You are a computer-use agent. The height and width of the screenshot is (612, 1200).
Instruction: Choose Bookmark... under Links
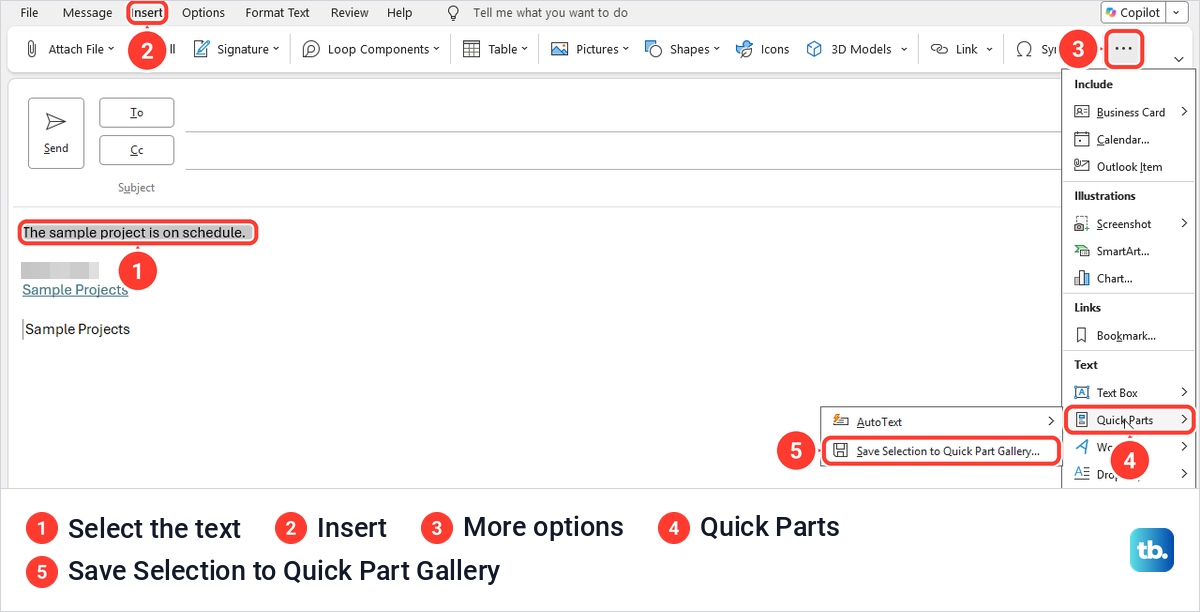1130,336
